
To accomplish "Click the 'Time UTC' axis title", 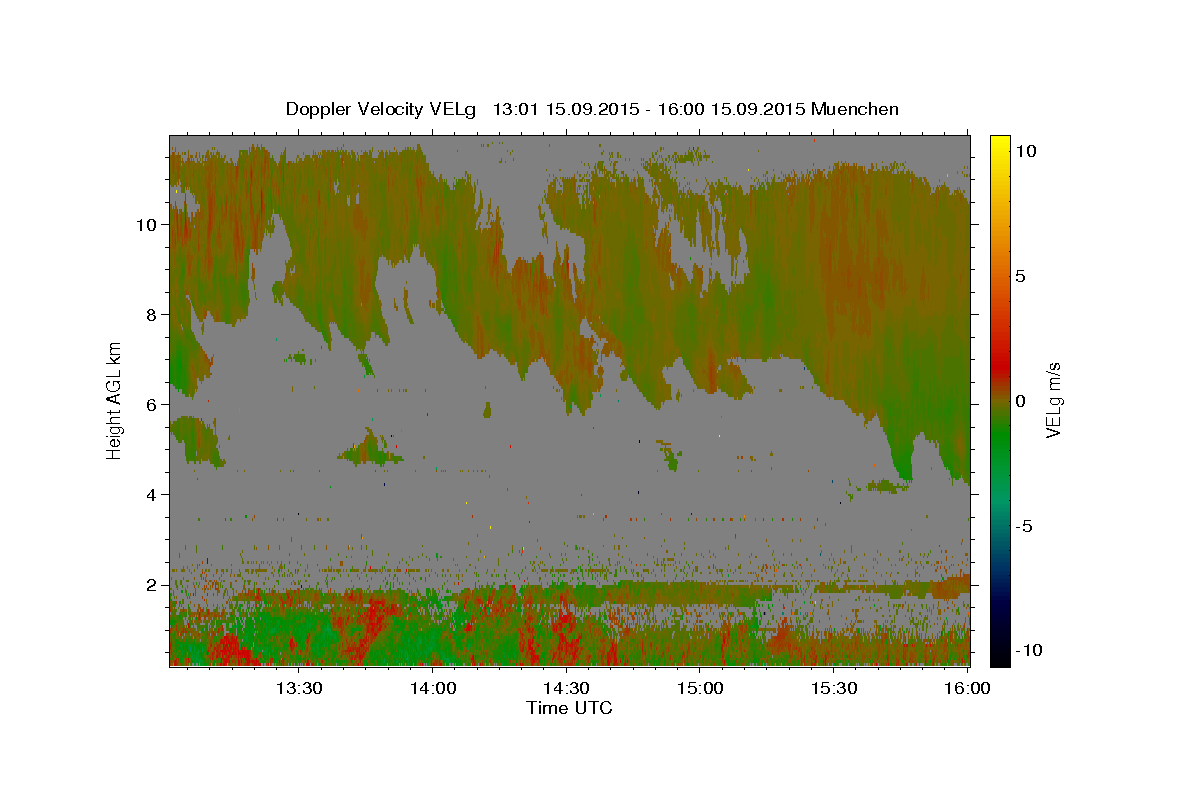I will [x=569, y=708].
